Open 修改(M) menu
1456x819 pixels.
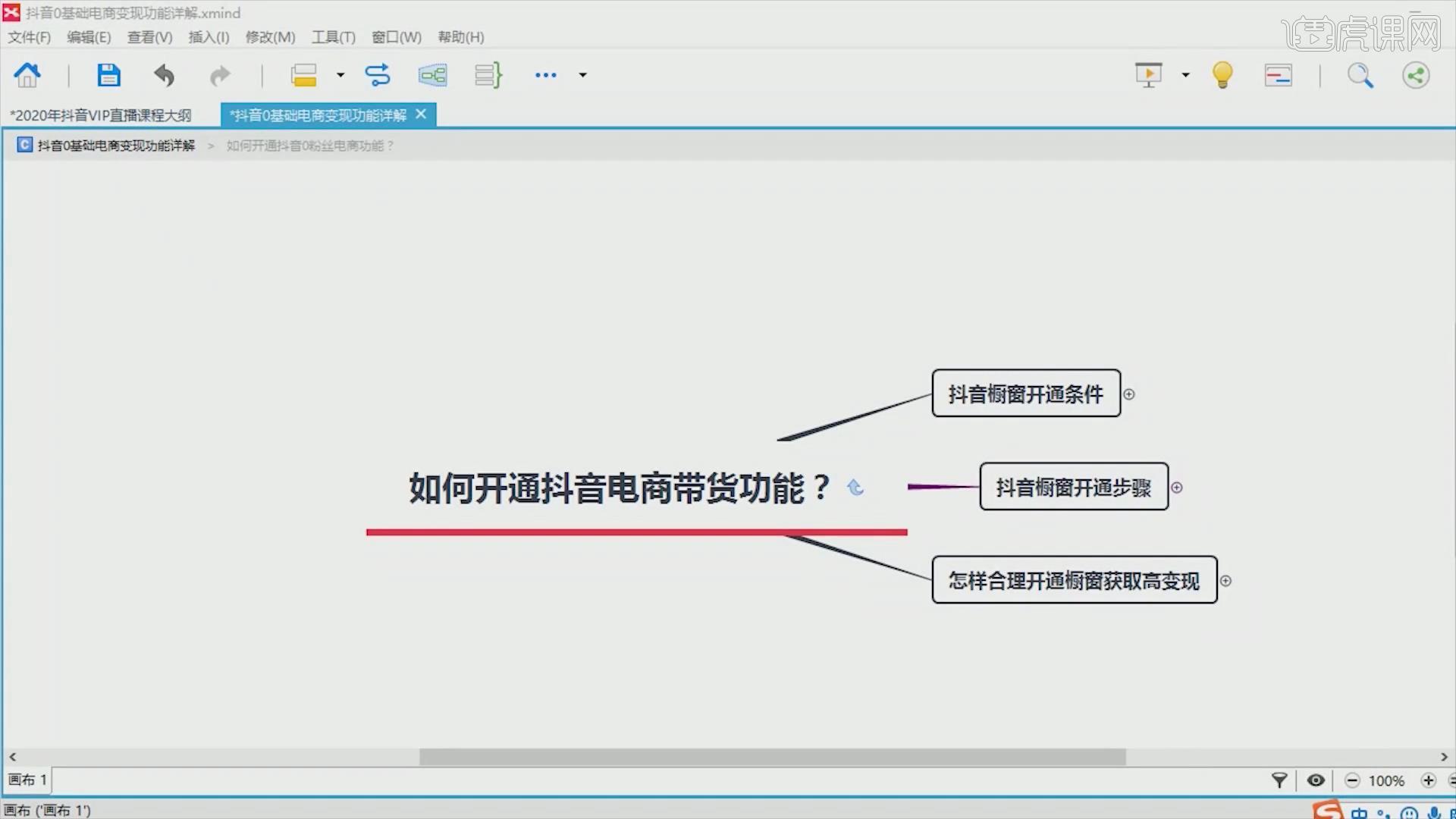click(270, 37)
